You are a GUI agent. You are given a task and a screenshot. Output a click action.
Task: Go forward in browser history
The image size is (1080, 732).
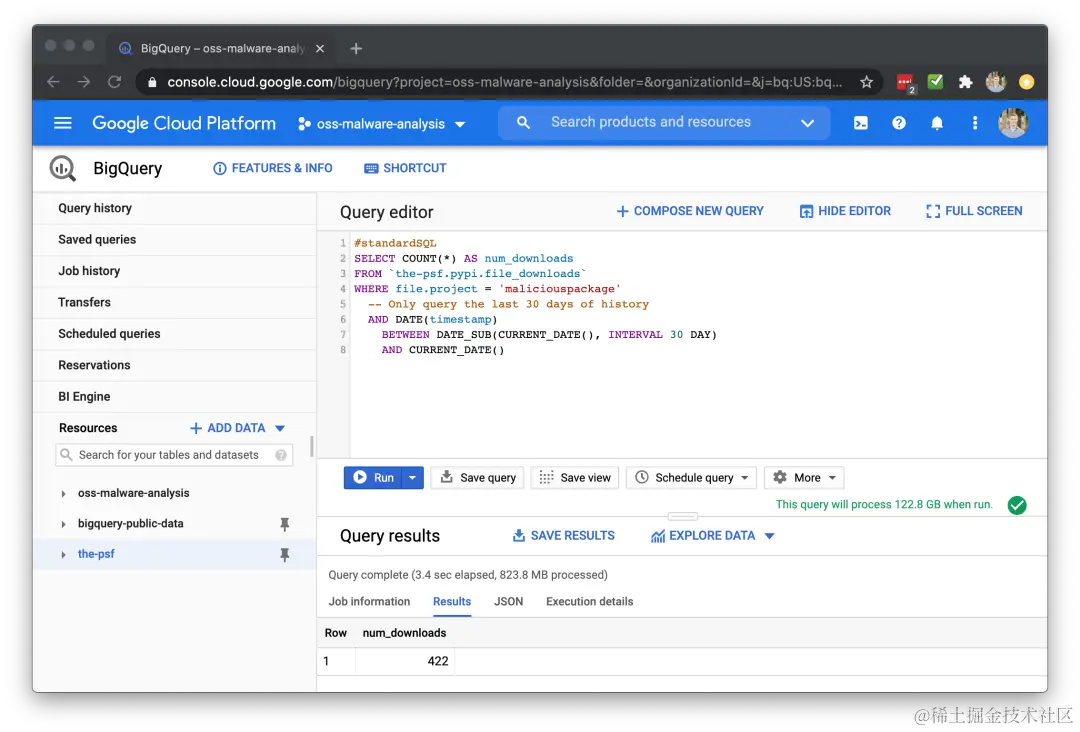83,82
